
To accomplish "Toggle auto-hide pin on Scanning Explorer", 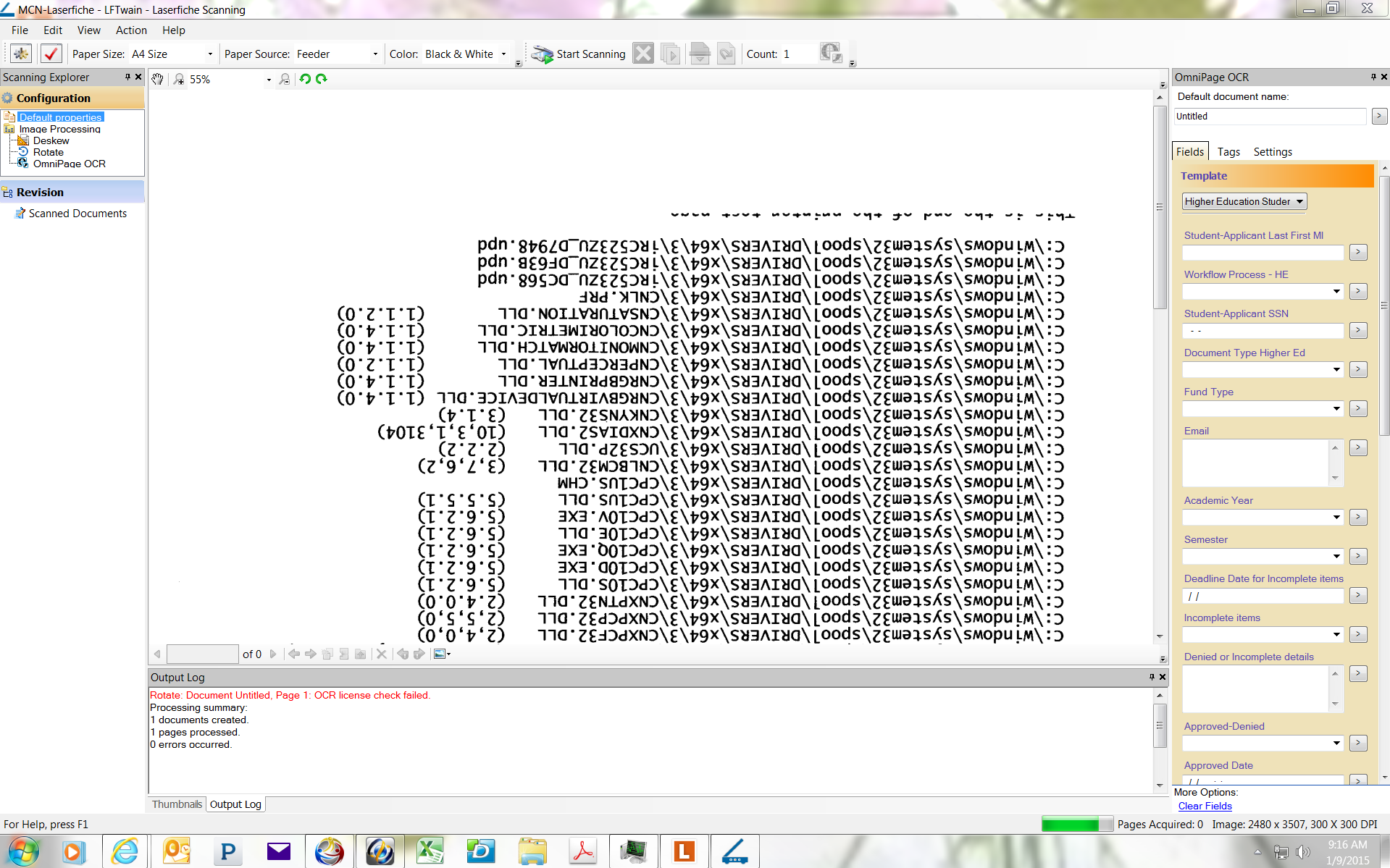I will coord(127,77).
